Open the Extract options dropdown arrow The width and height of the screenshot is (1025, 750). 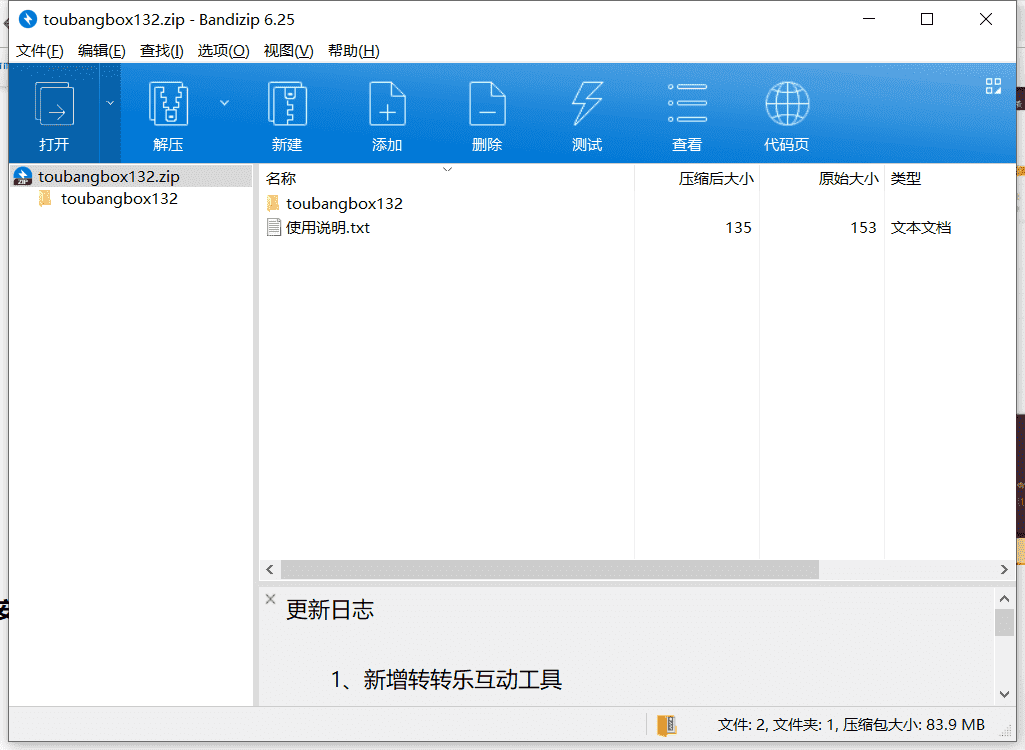(224, 103)
